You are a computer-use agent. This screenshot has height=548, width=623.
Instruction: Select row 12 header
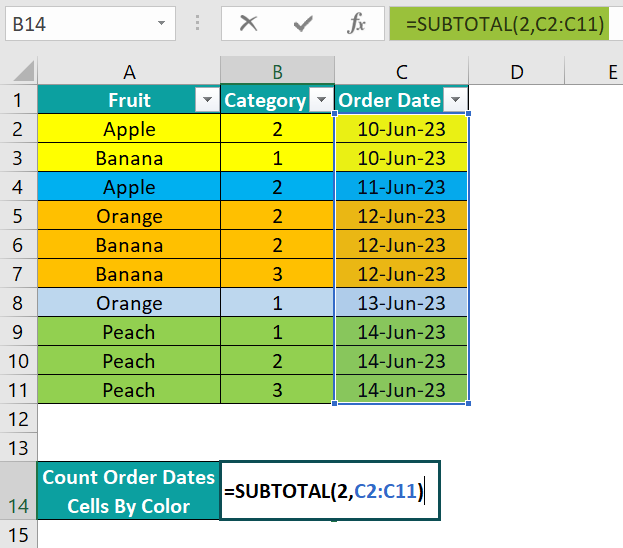[18, 418]
